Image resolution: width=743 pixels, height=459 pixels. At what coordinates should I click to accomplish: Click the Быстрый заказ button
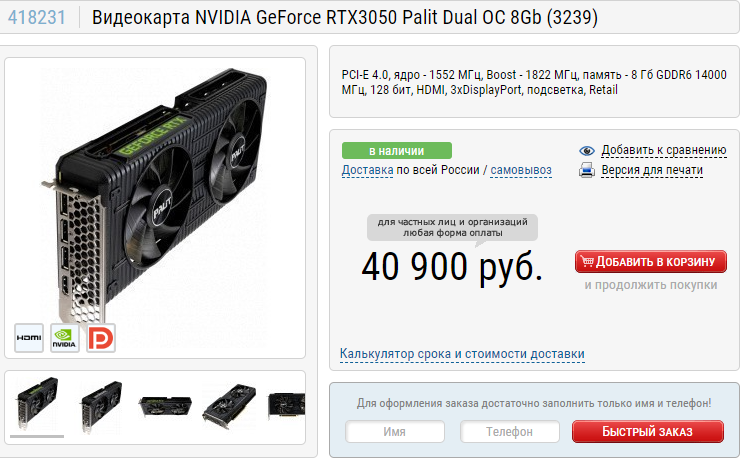[648, 432]
